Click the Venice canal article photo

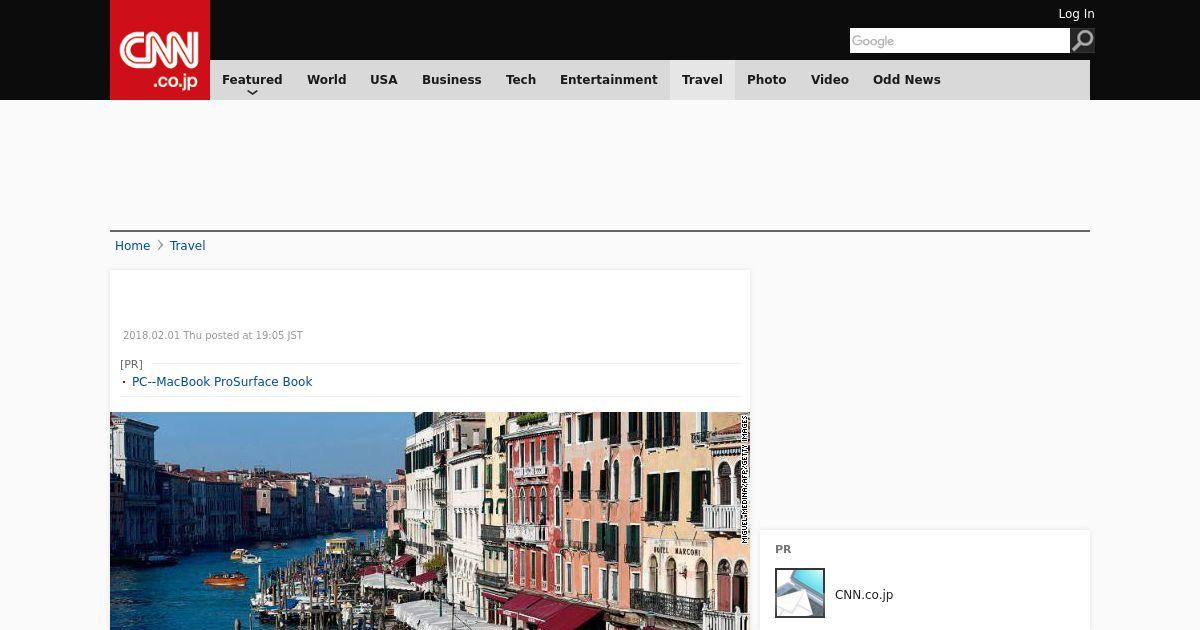point(430,521)
